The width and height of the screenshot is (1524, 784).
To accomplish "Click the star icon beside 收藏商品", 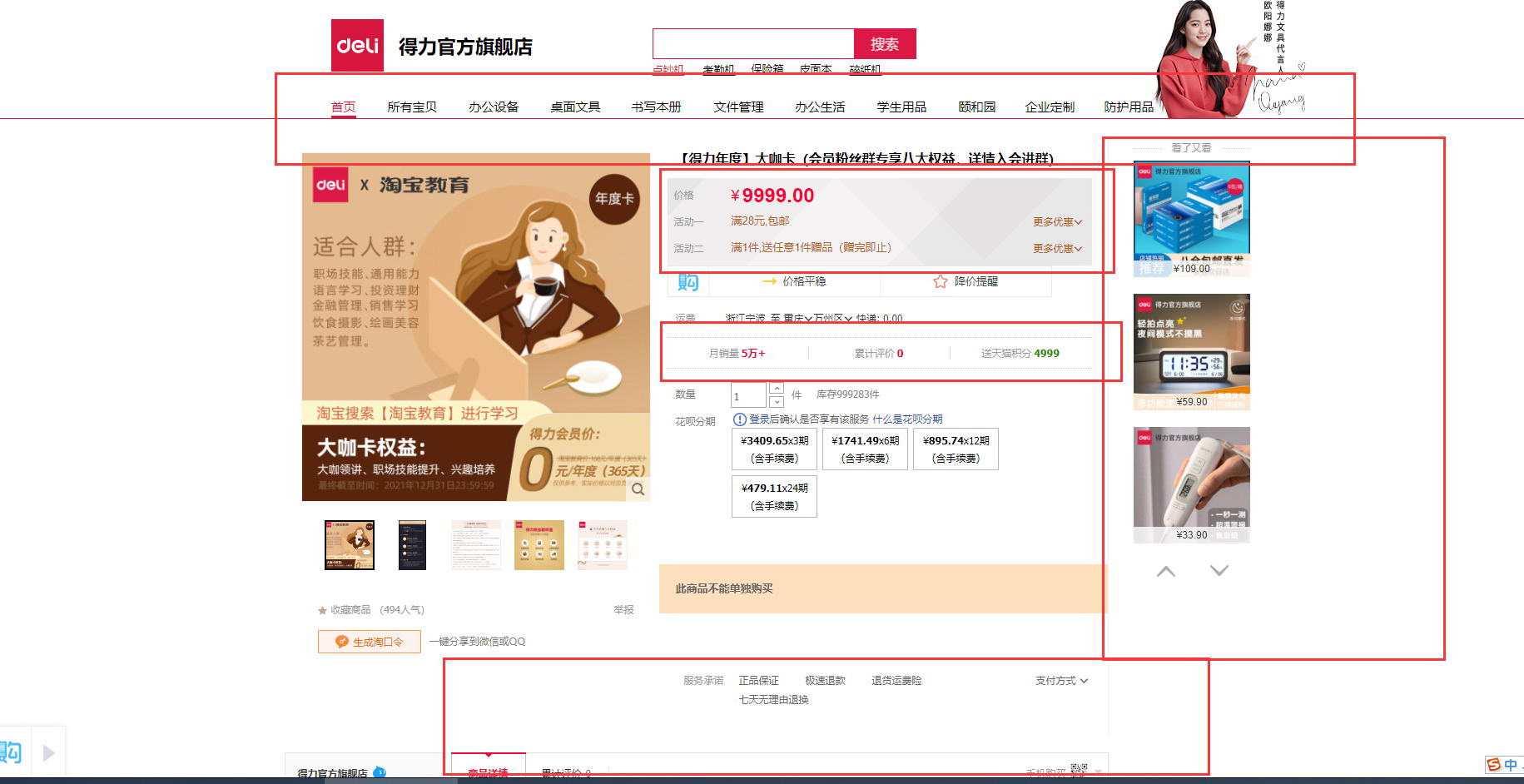I will point(322,611).
